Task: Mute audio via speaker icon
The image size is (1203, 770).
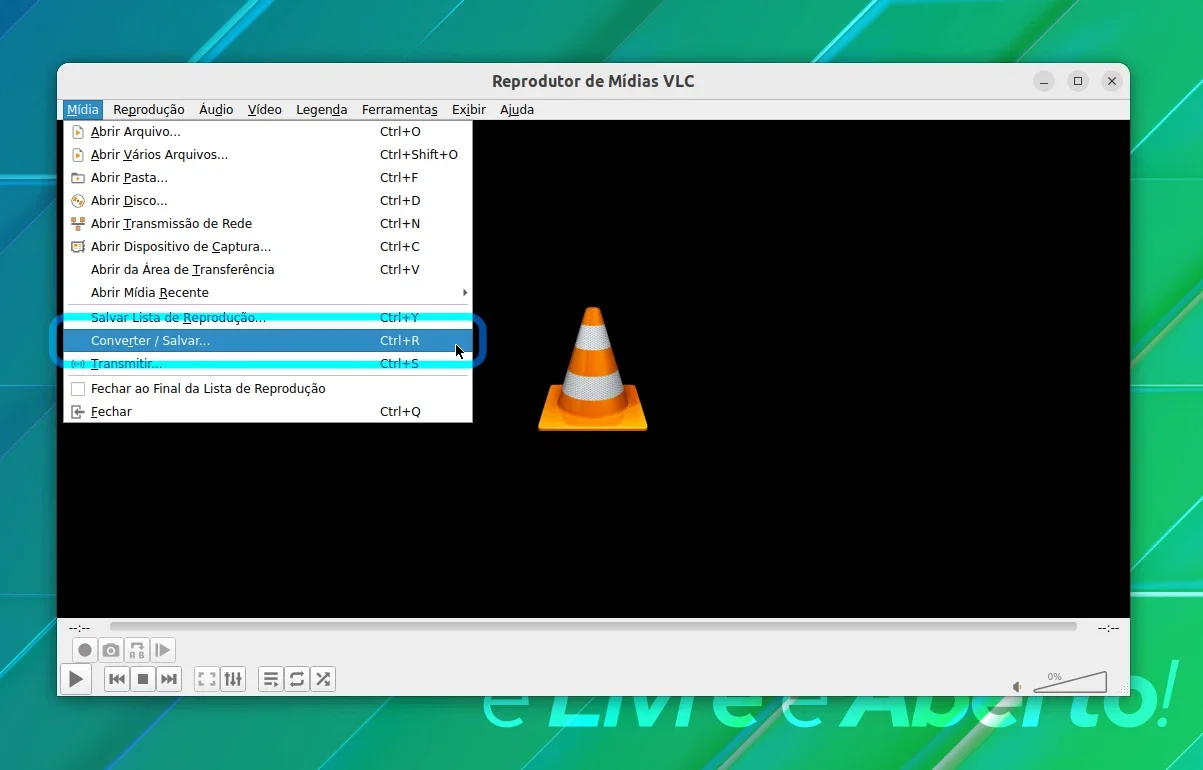Action: [1017, 687]
